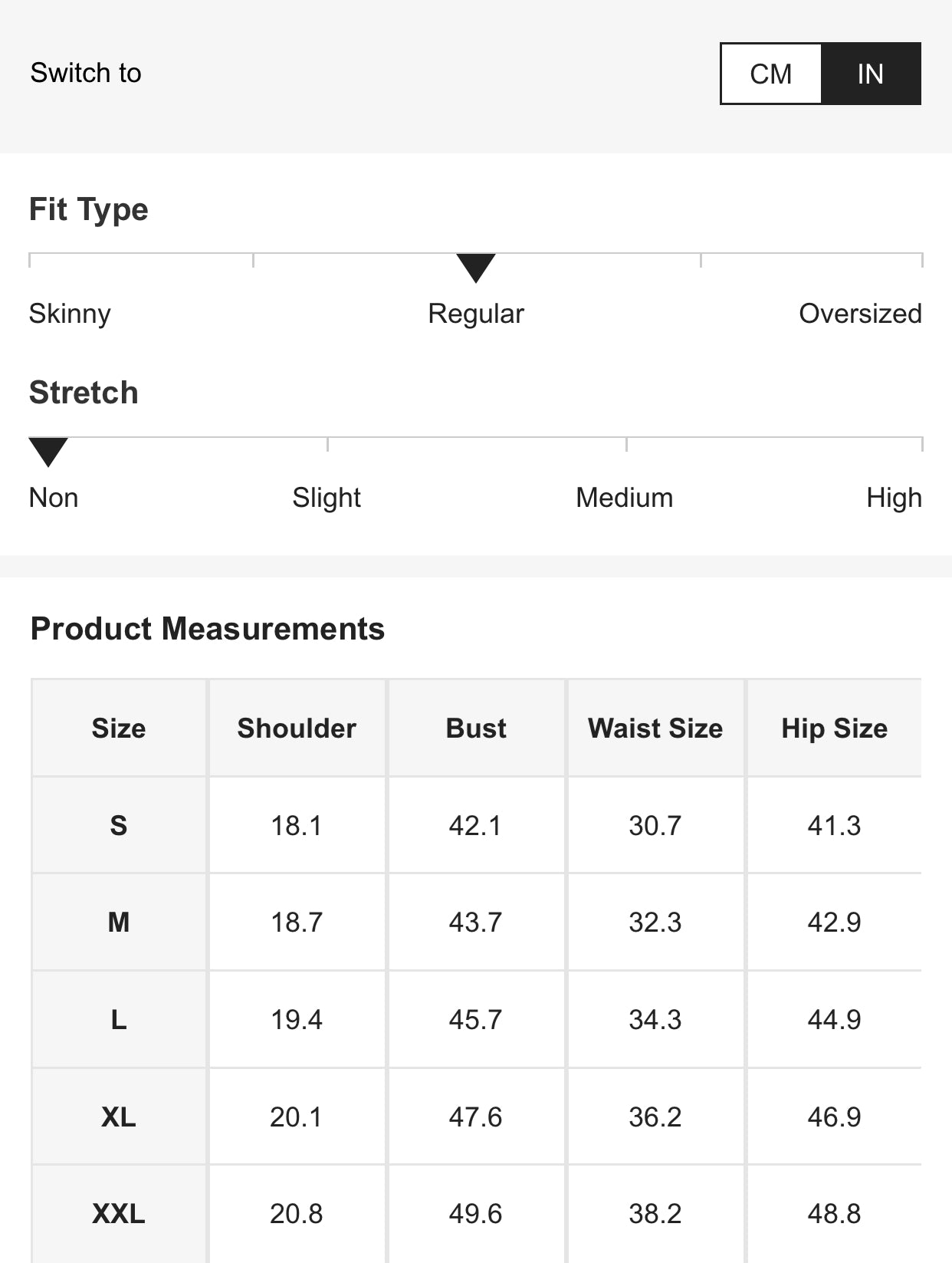The height and width of the screenshot is (1263, 952).
Task: Select the XXL size row label
Action: click(119, 1213)
